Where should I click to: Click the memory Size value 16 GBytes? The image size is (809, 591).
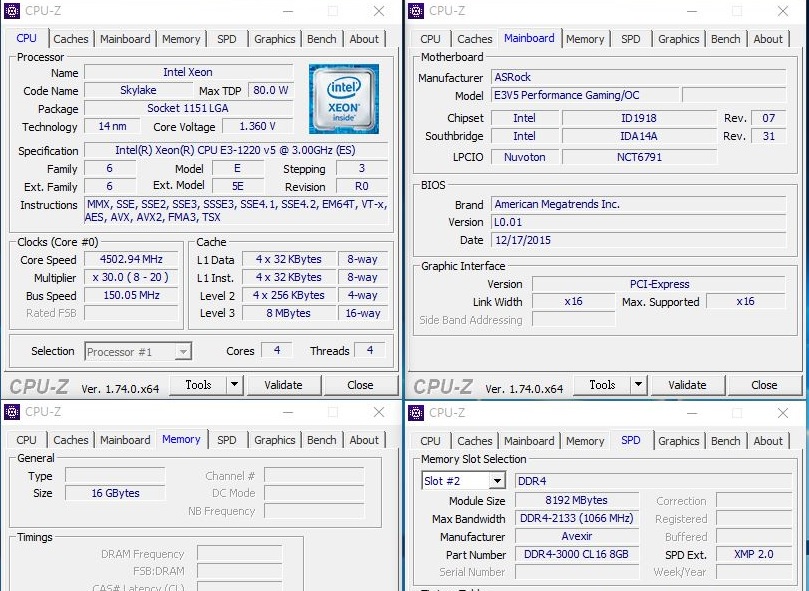(x=115, y=493)
